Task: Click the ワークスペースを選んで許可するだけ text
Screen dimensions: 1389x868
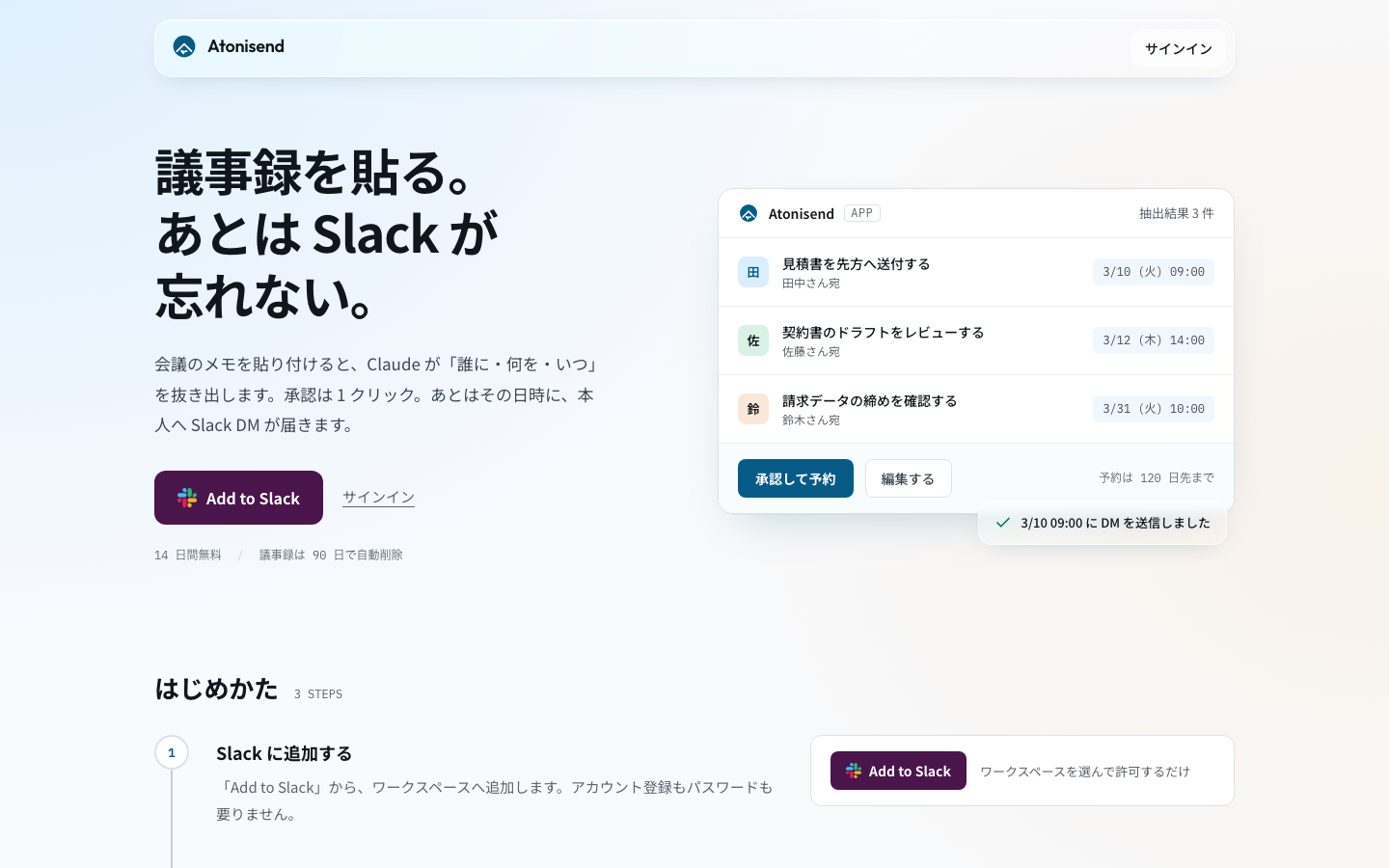Action: 1085,772
